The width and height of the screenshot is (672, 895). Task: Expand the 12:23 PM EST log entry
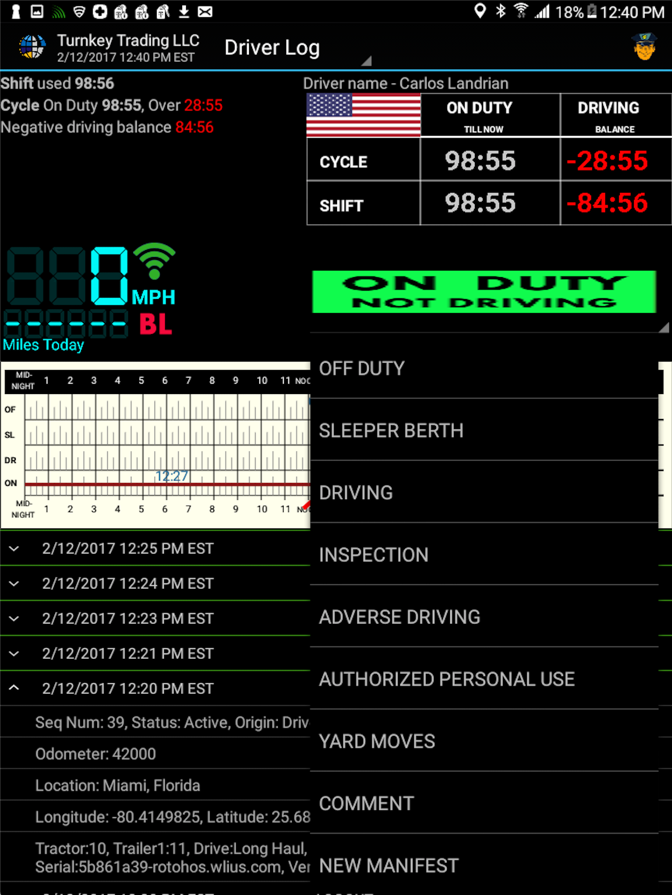pyautogui.click(x=14, y=618)
